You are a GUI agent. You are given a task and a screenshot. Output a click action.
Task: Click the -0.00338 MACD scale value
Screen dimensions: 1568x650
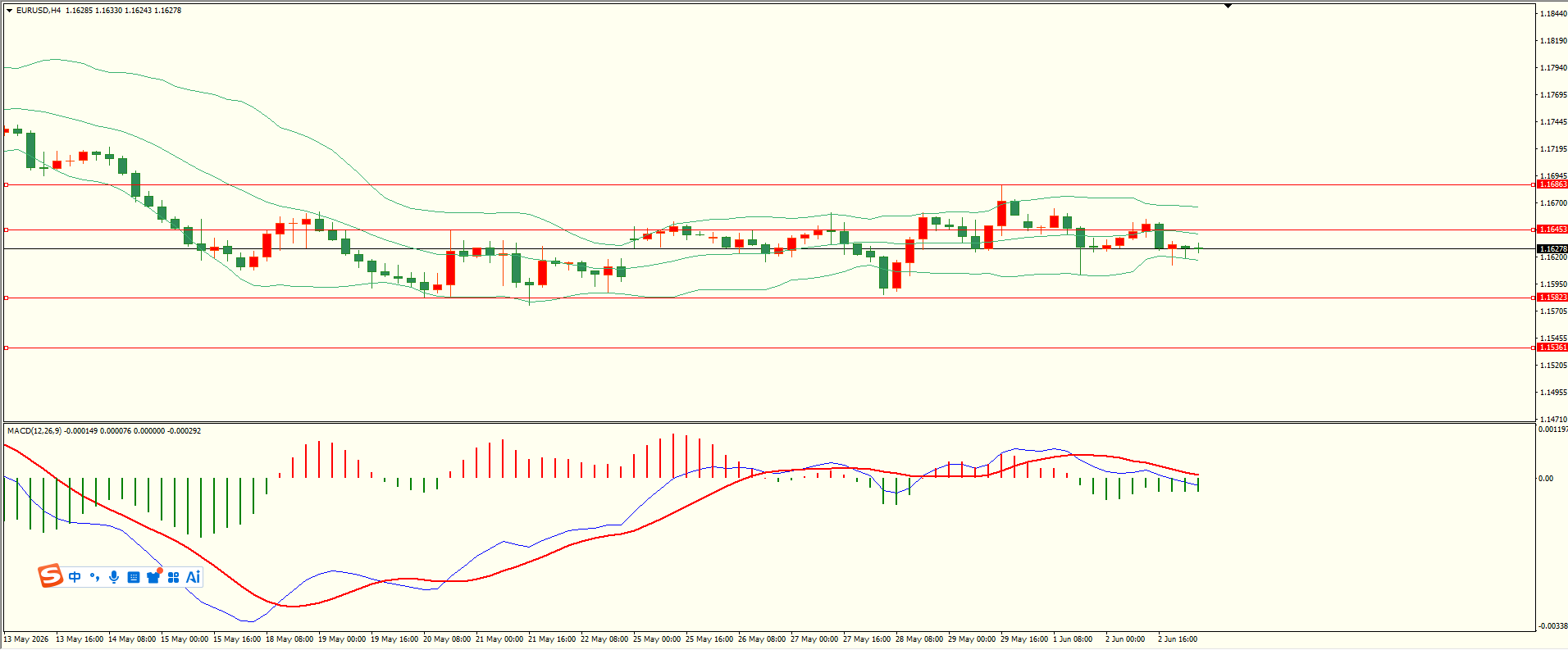pos(1552,626)
